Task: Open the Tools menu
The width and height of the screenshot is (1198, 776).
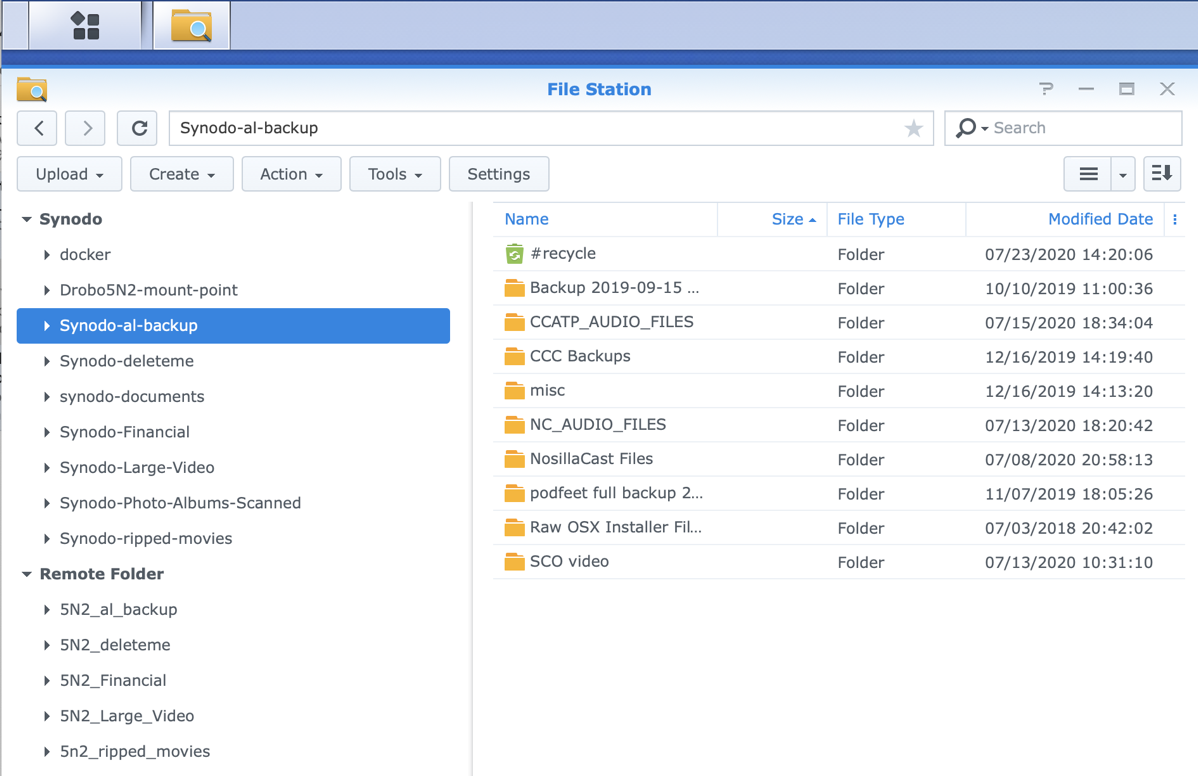Action: coord(394,174)
